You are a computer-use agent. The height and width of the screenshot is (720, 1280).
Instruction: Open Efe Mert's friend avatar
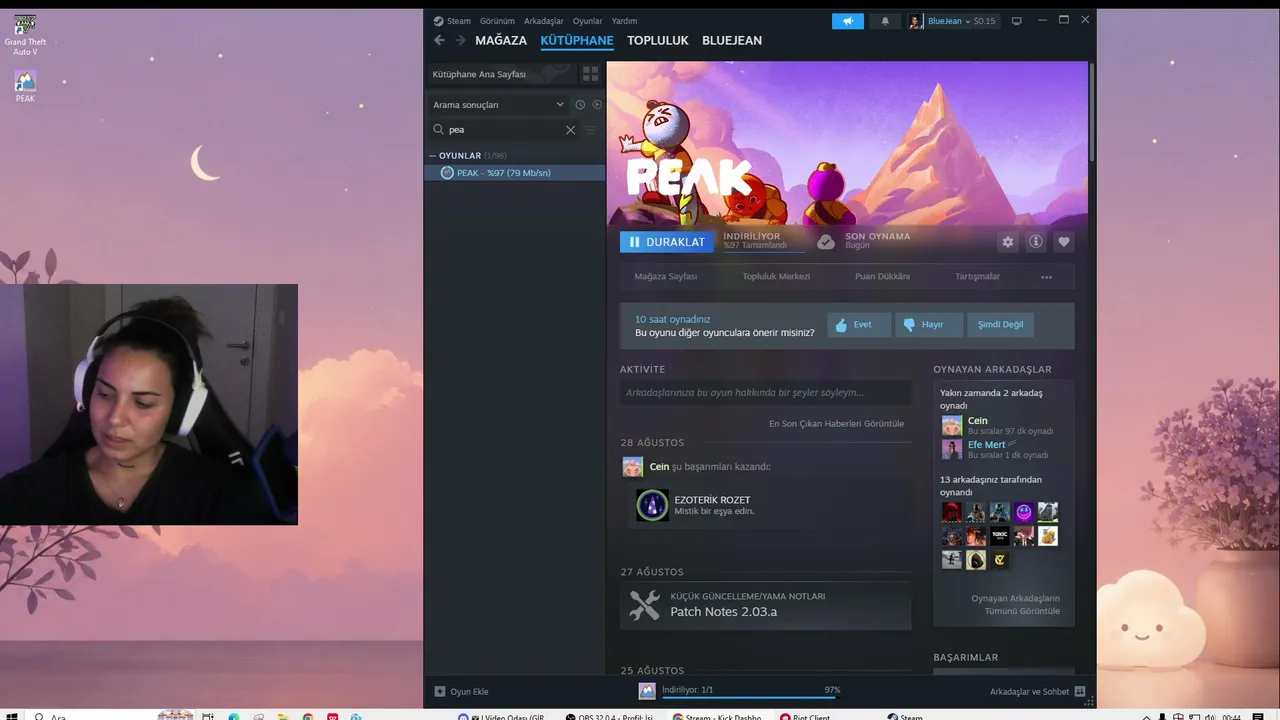click(951, 450)
